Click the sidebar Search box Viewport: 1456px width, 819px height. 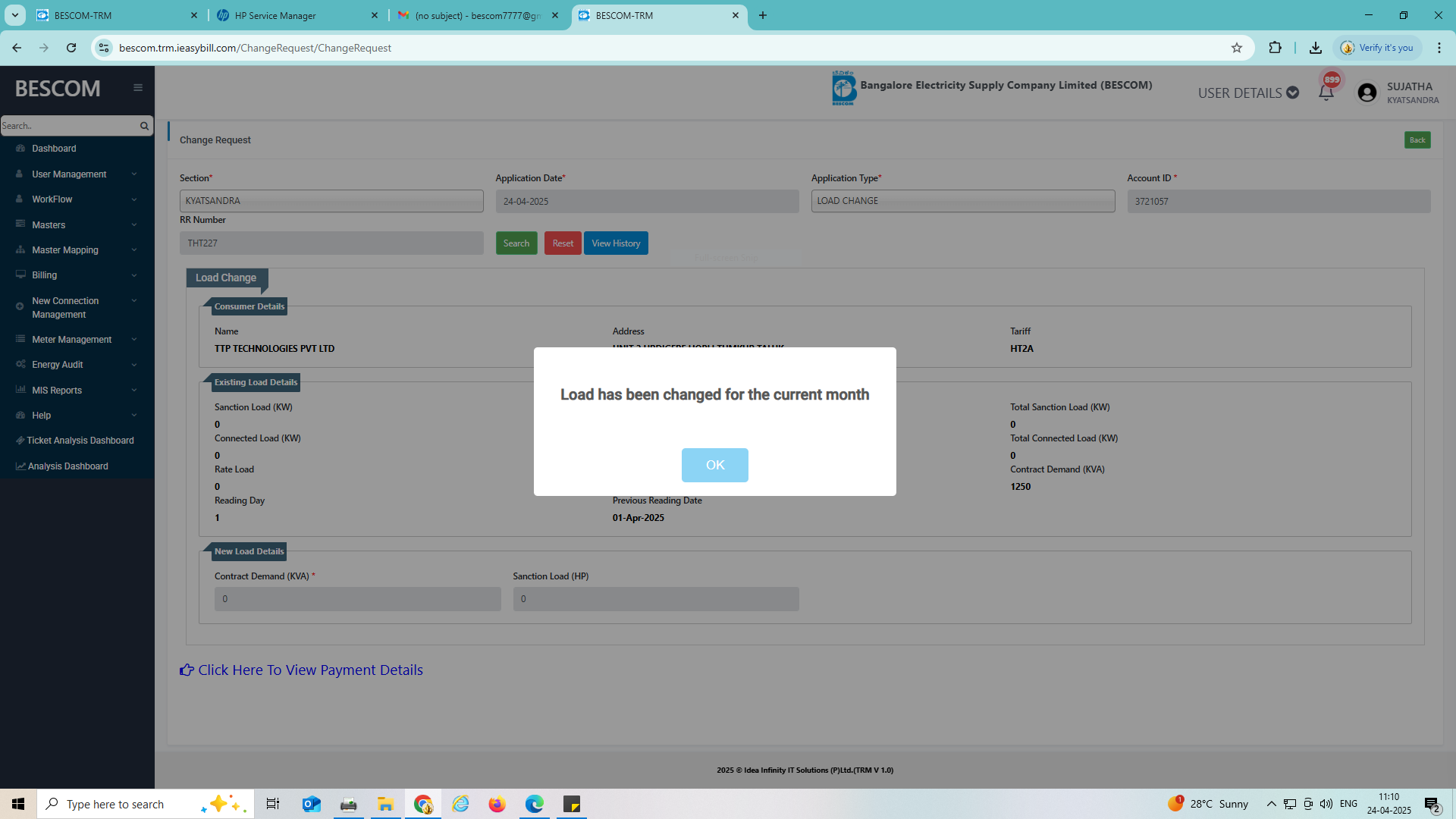(x=68, y=126)
